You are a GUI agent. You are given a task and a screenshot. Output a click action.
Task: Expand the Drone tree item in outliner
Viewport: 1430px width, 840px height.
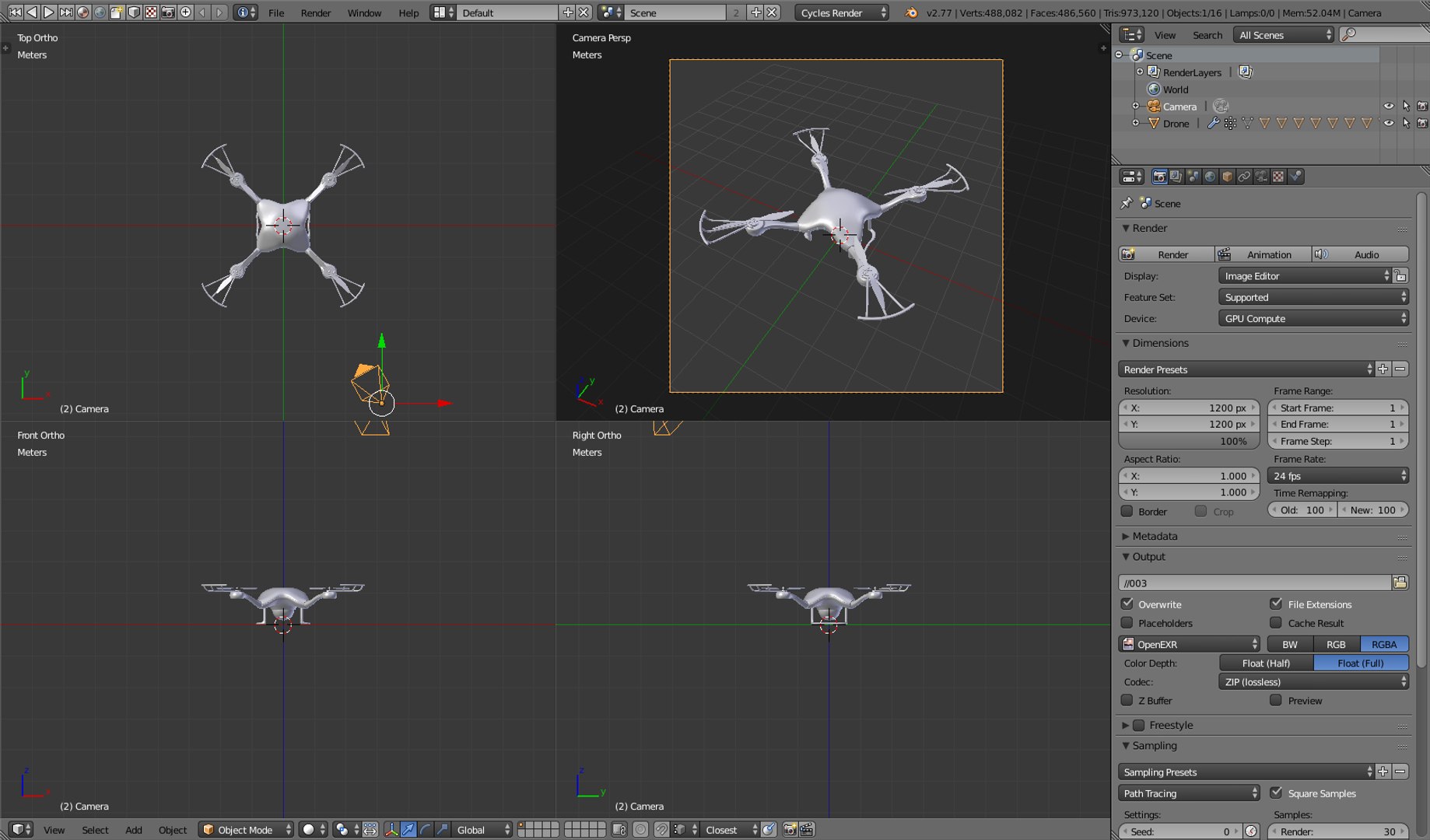tap(1135, 123)
